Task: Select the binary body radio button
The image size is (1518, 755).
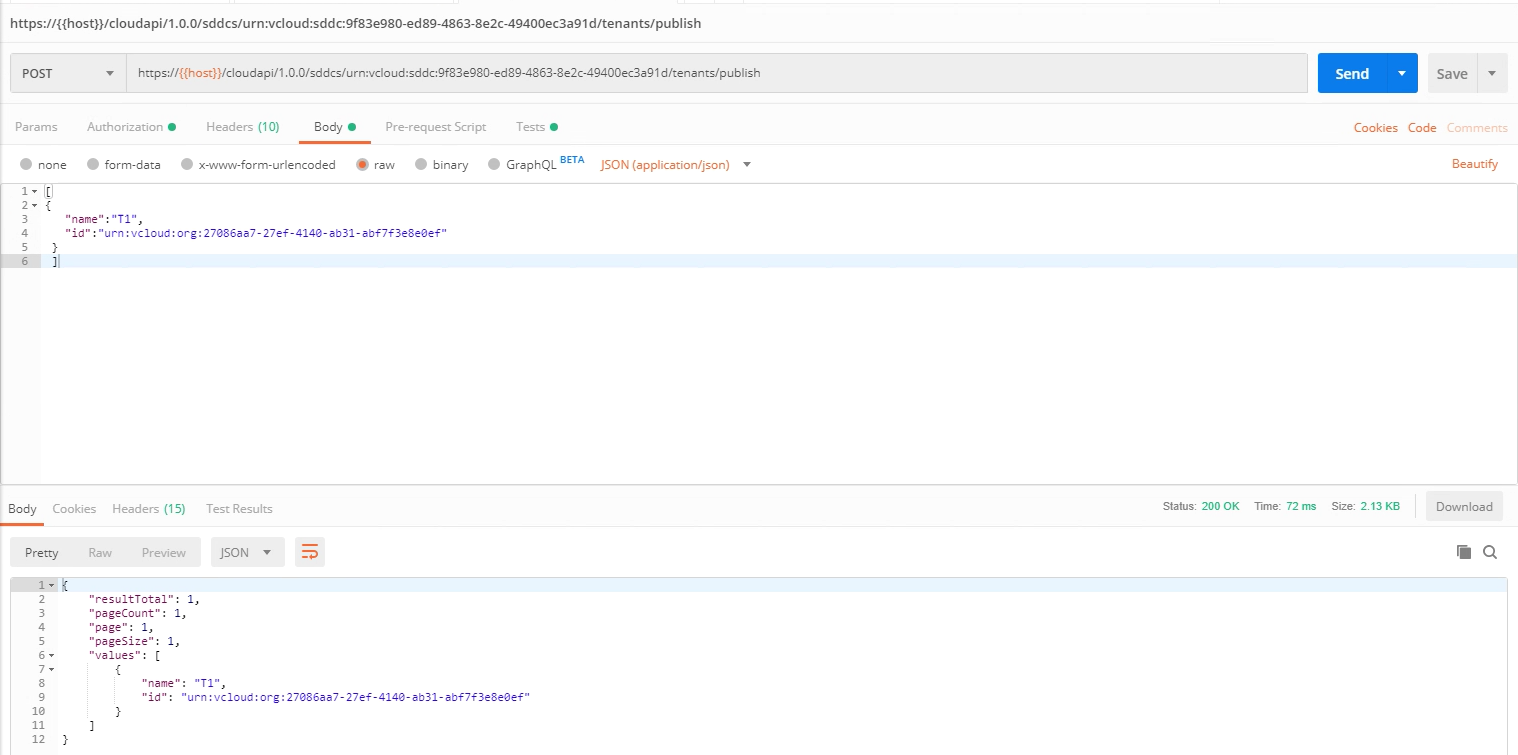Action: [x=421, y=165]
